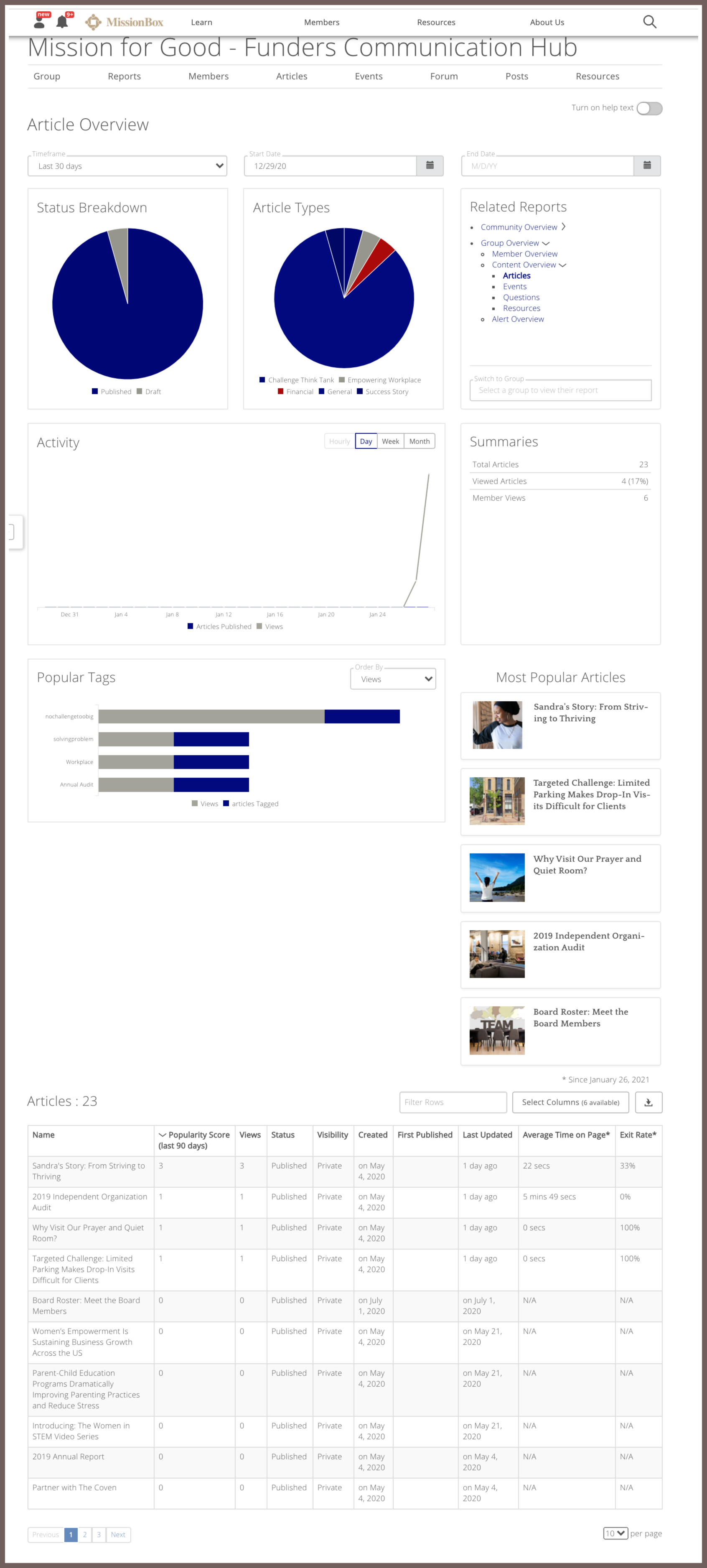Sort table by Last Updated column

point(487,1135)
